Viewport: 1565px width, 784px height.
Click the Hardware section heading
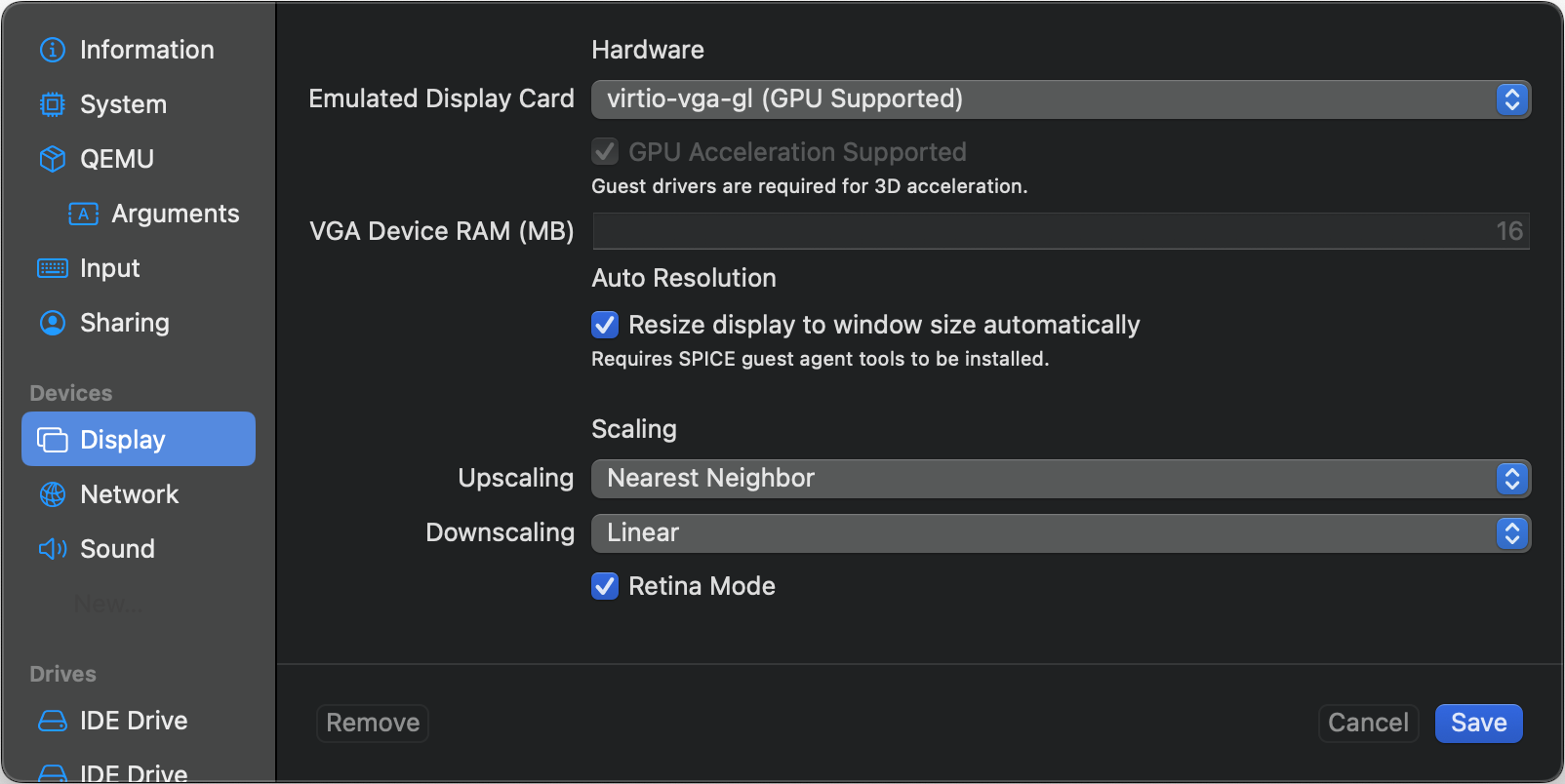[648, 50]
